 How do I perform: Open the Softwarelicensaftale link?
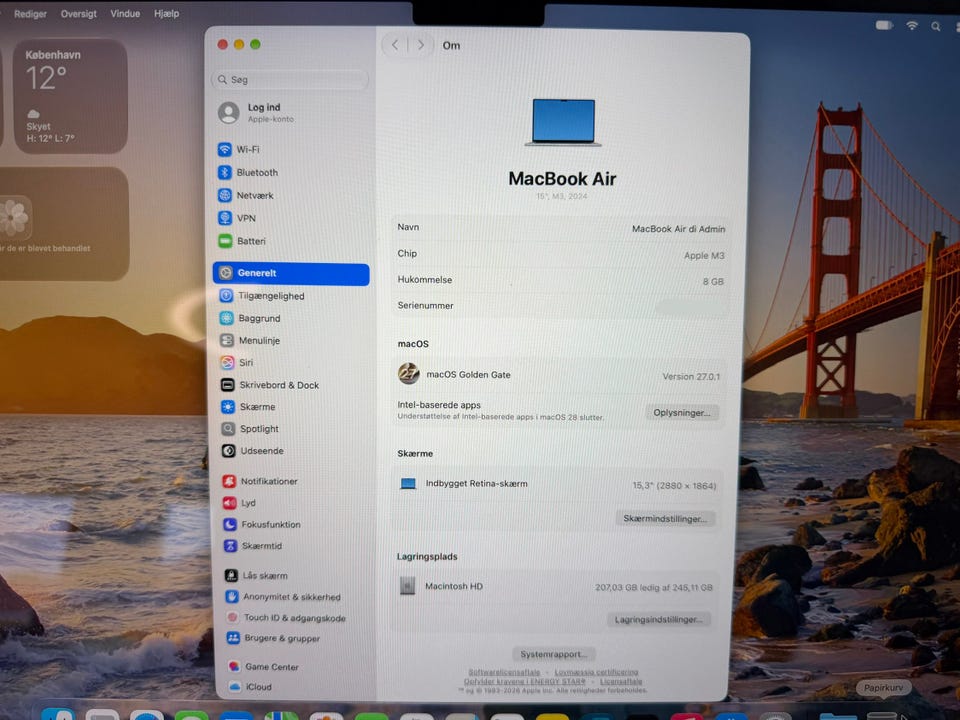point(504,672)
